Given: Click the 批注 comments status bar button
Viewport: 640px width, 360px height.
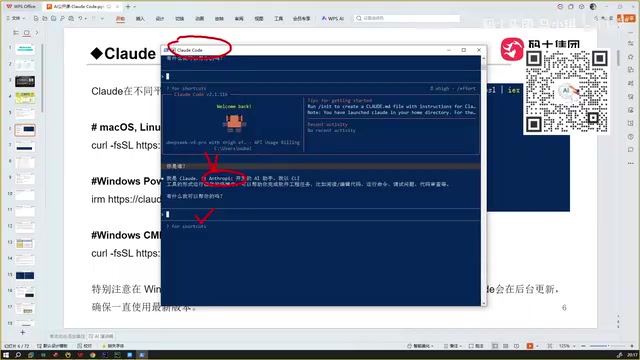Looking at the screenshot, I should [x=476, y=346].
